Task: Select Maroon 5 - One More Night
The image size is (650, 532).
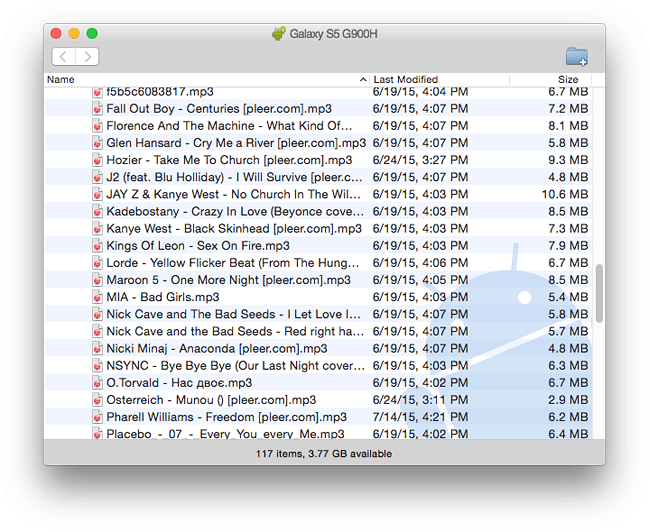Action: (x=228, y=280)
